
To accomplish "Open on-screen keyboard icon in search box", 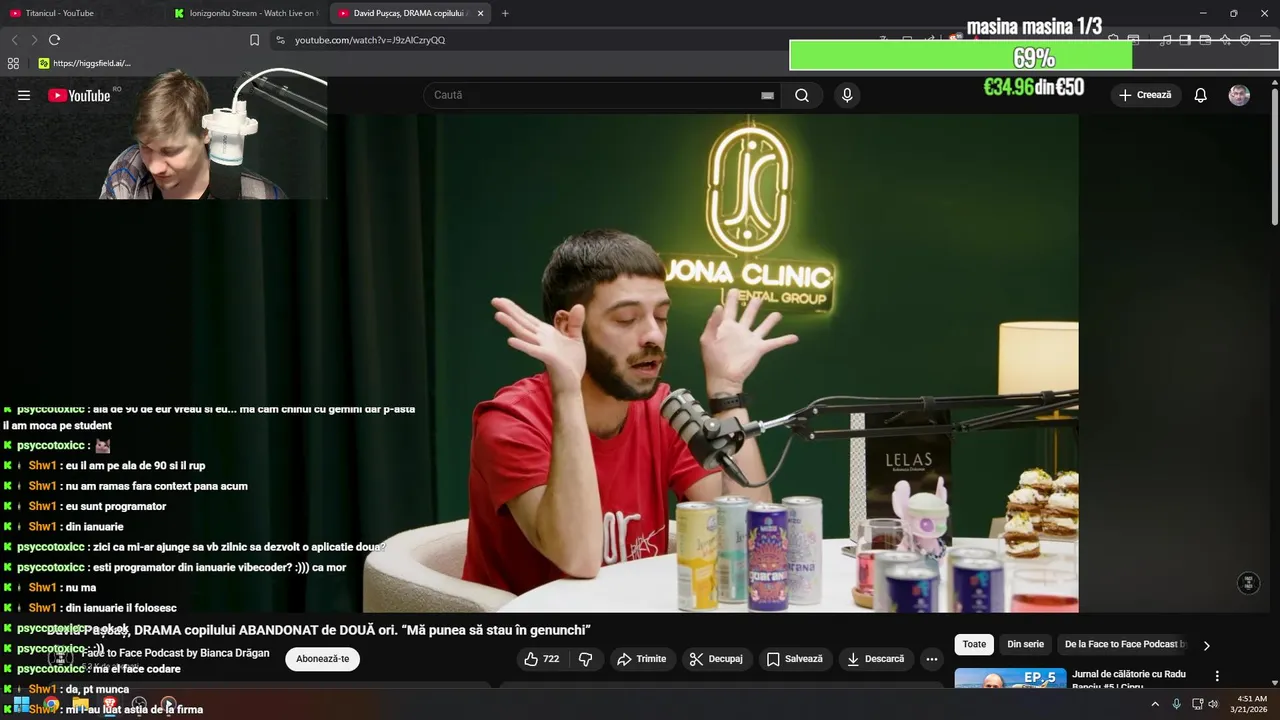I will (767, 95).
